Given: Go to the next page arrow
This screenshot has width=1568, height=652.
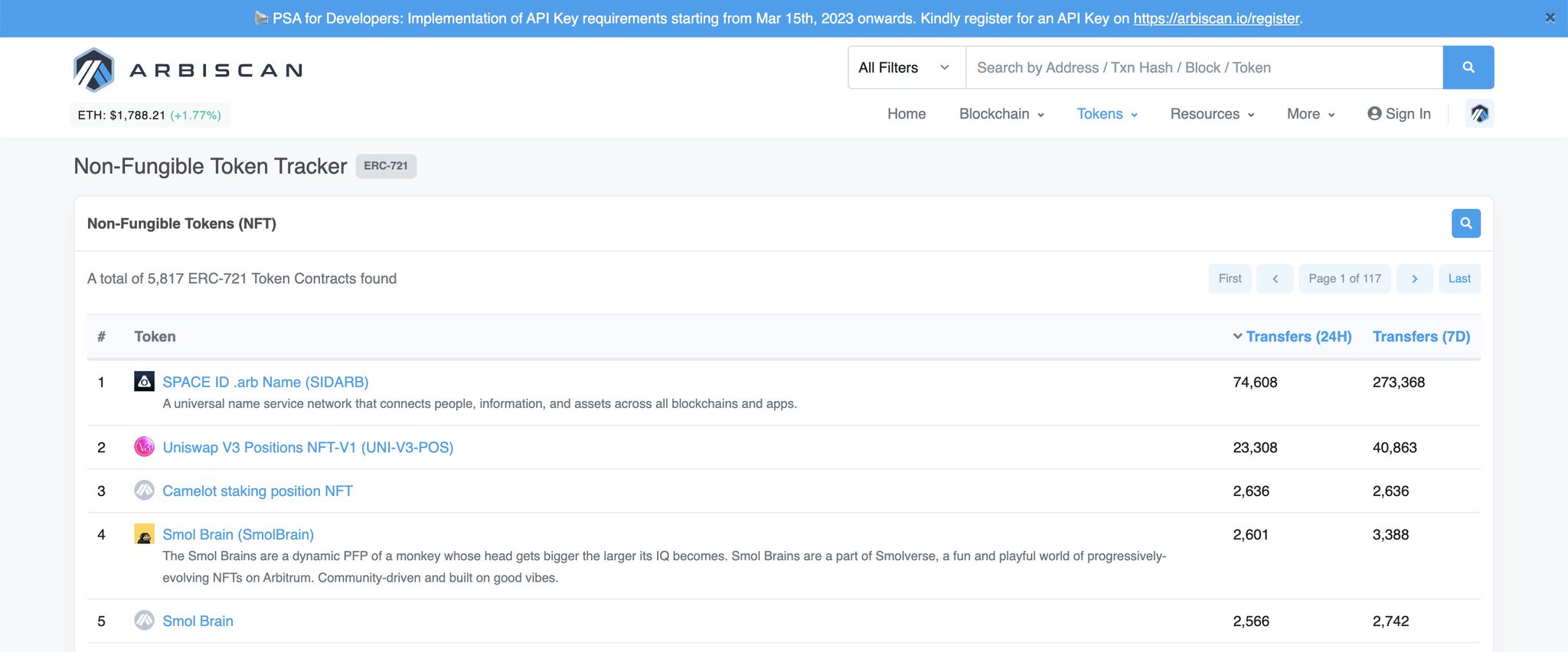Looking at the screenshot, I should [1414, 279].
